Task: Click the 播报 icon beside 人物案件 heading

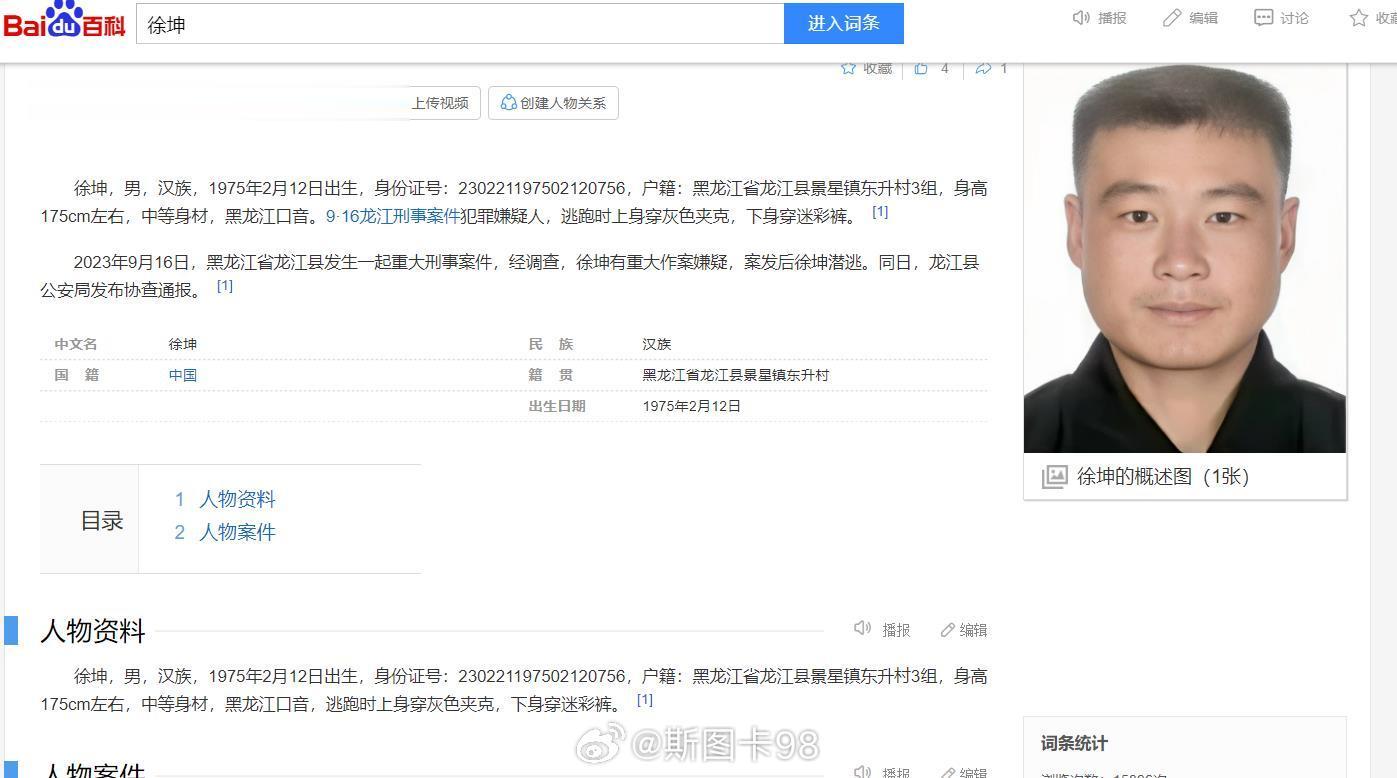Action: pos(862,772)
